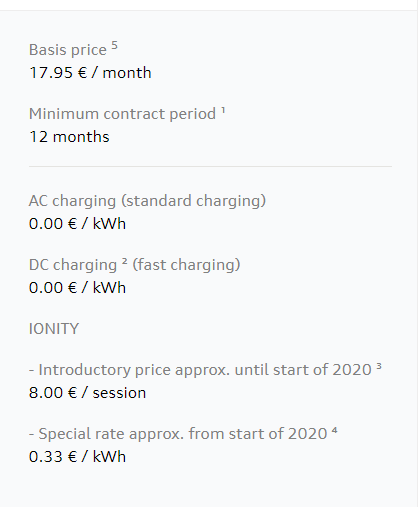
Task: Select the 17.95 € / month value
Action: coord(90,73)
